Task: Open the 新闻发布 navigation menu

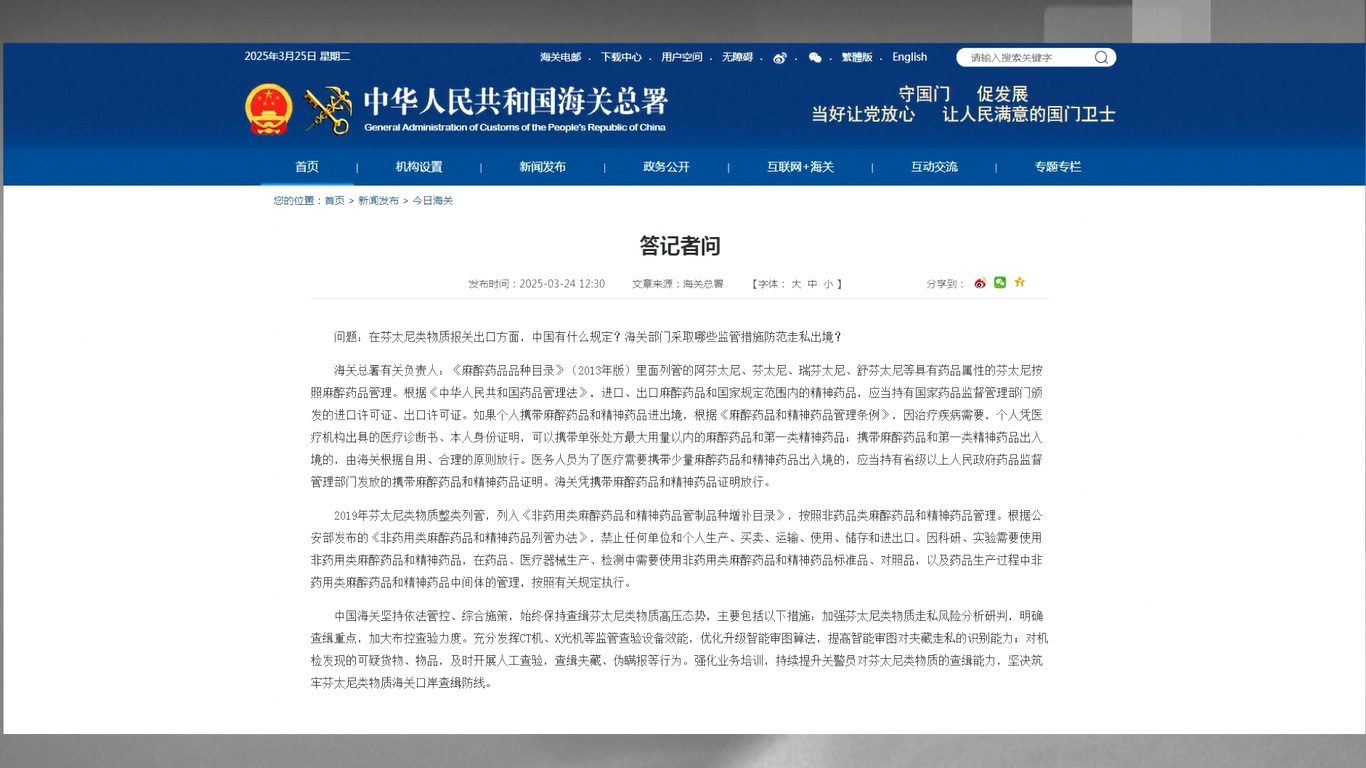Action: 542,167
